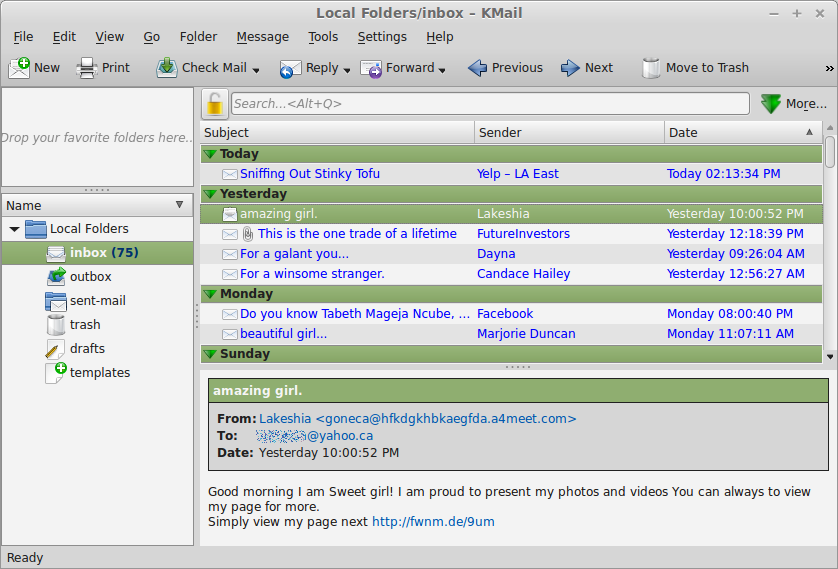Viewport: 838px width, 569px height.
Task: Click envelope icon of For a galant you
Action: coord(230,254)
